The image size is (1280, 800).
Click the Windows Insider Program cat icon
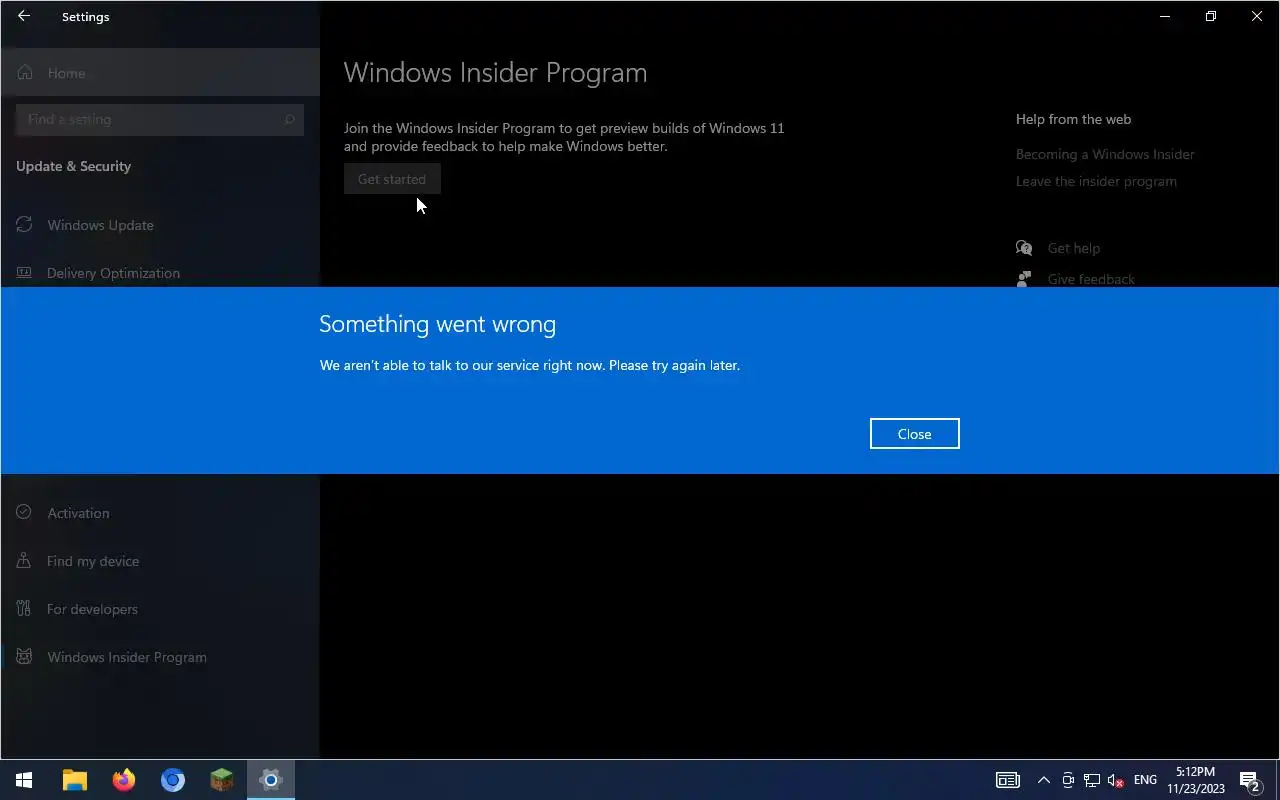pyautogui.click(x=24, y=657)
